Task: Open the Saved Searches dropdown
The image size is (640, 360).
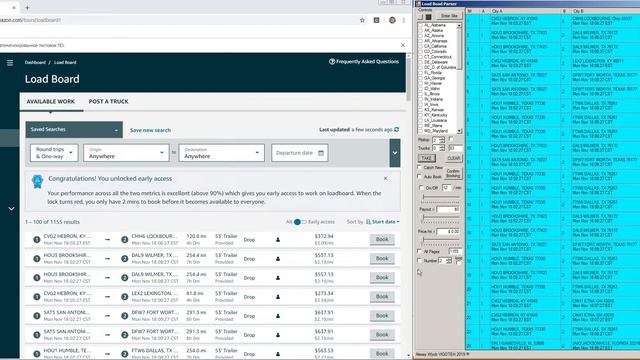Action: click(74, 129)
